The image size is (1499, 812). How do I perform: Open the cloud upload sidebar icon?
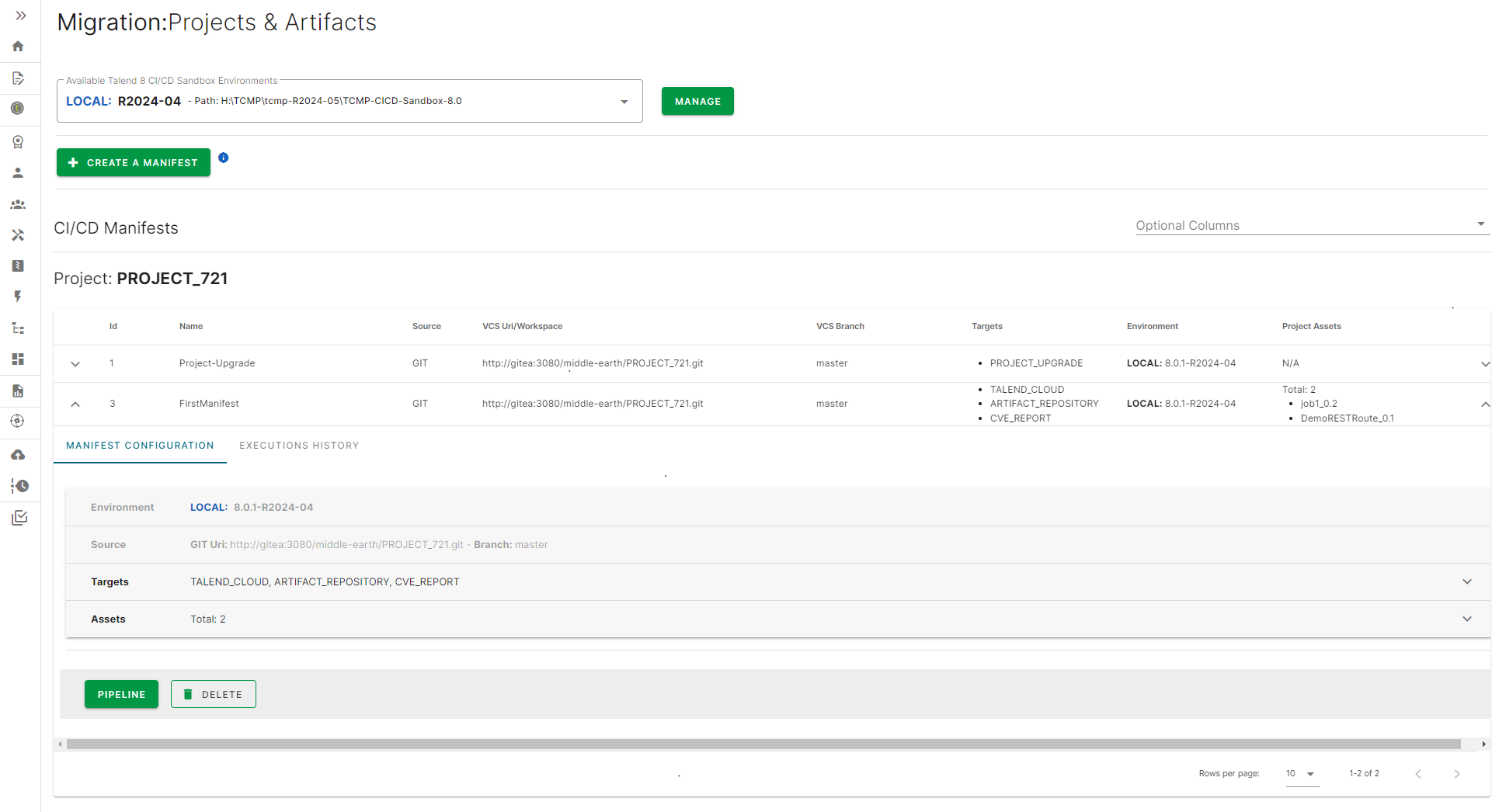[x=18, y=454]
